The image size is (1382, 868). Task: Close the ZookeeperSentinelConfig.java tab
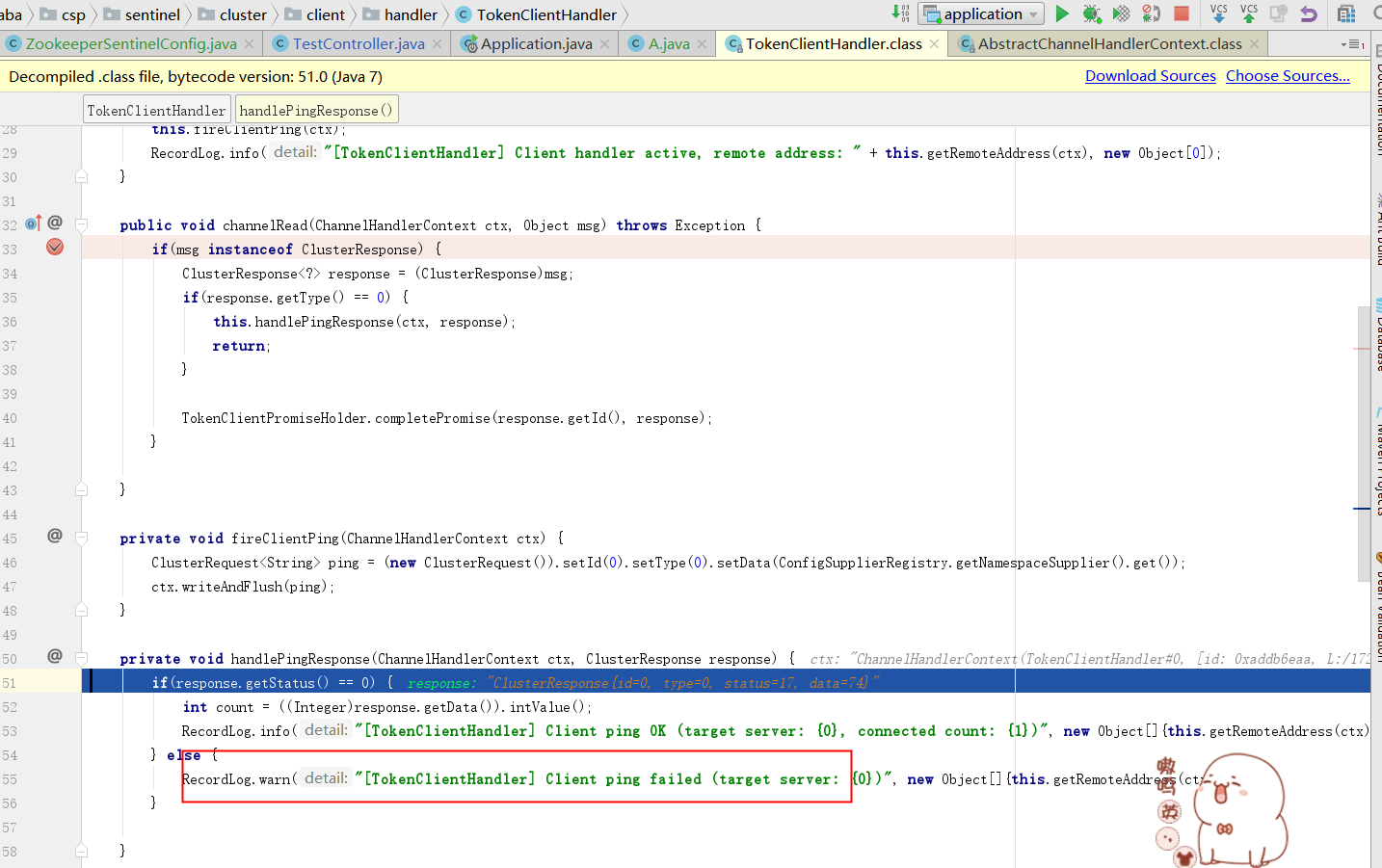(x=250, y=44)
